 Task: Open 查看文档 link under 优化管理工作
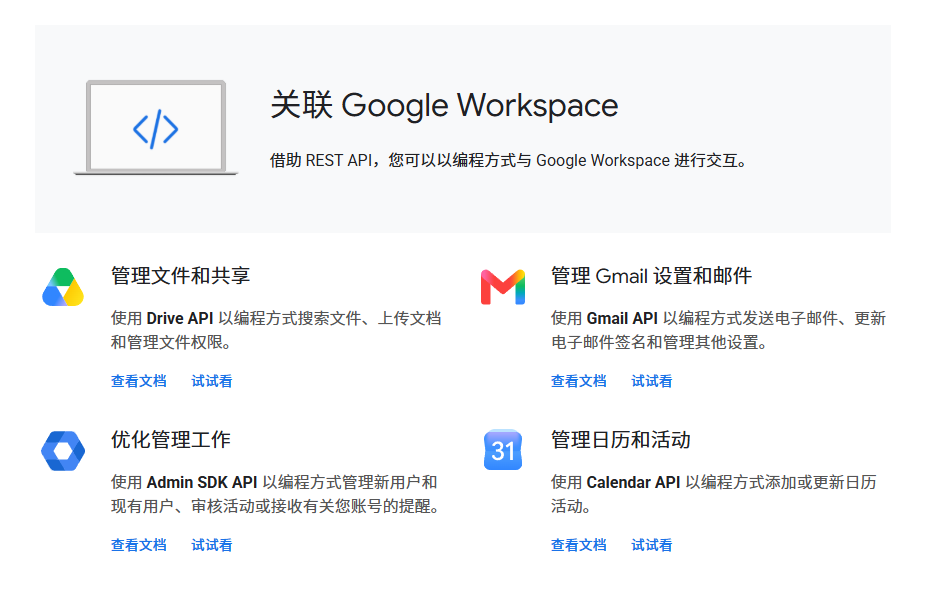pyautogui.click(x=139, y=545)
